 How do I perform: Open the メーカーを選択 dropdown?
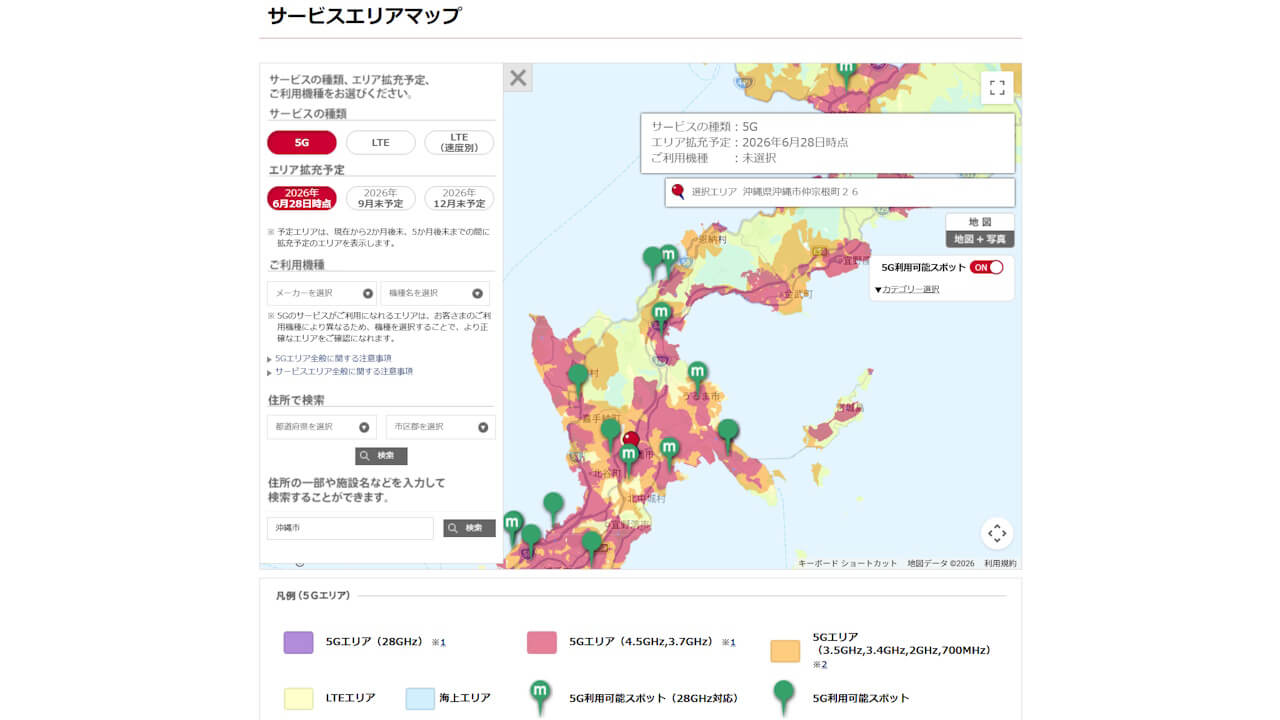point(322,293)
